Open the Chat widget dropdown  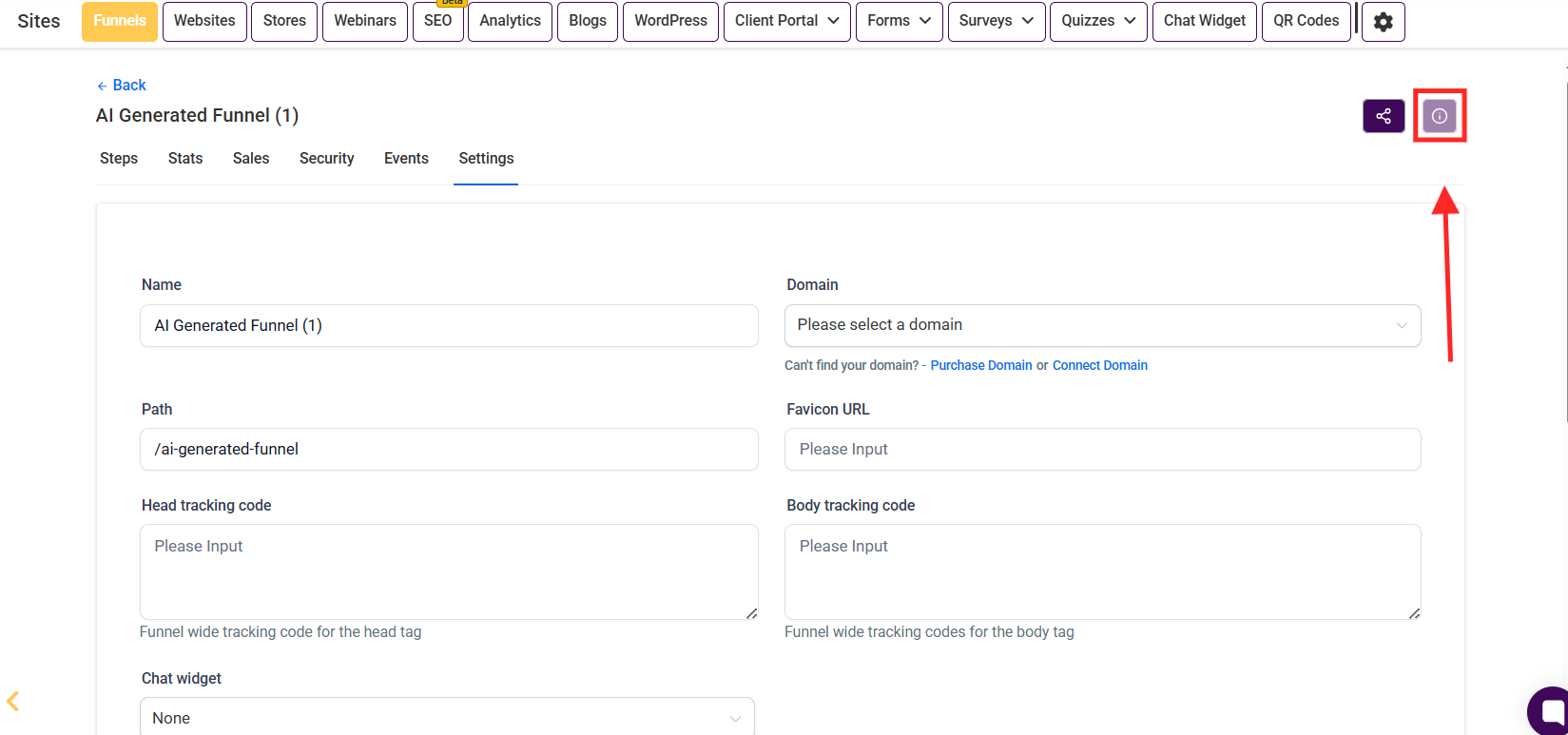click(447, 718)
